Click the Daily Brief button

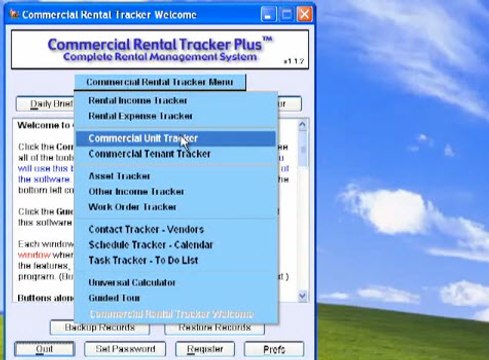(x=45, y=104)
